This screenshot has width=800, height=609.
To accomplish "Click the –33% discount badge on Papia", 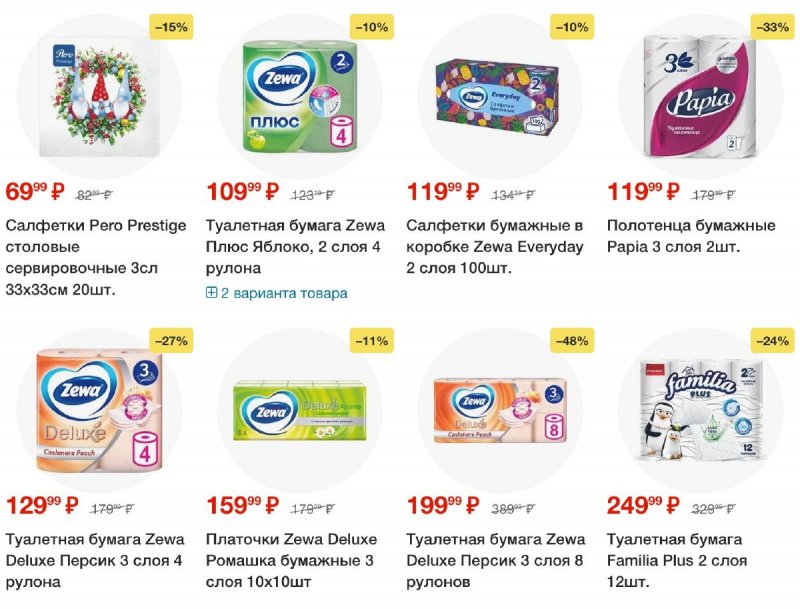I will 772,27.
